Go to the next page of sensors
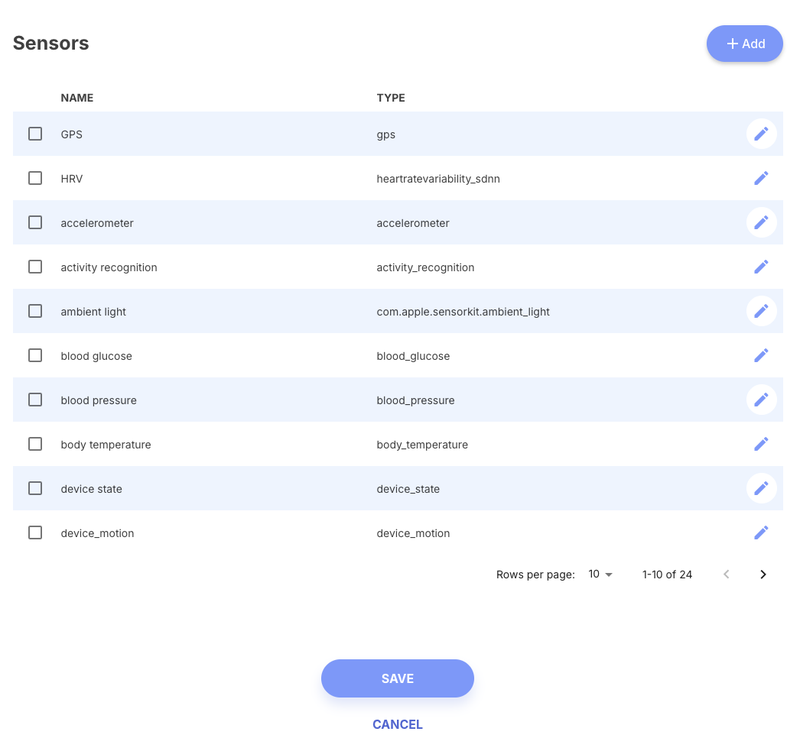The image size is (800, 738). (x=763, y=574)
